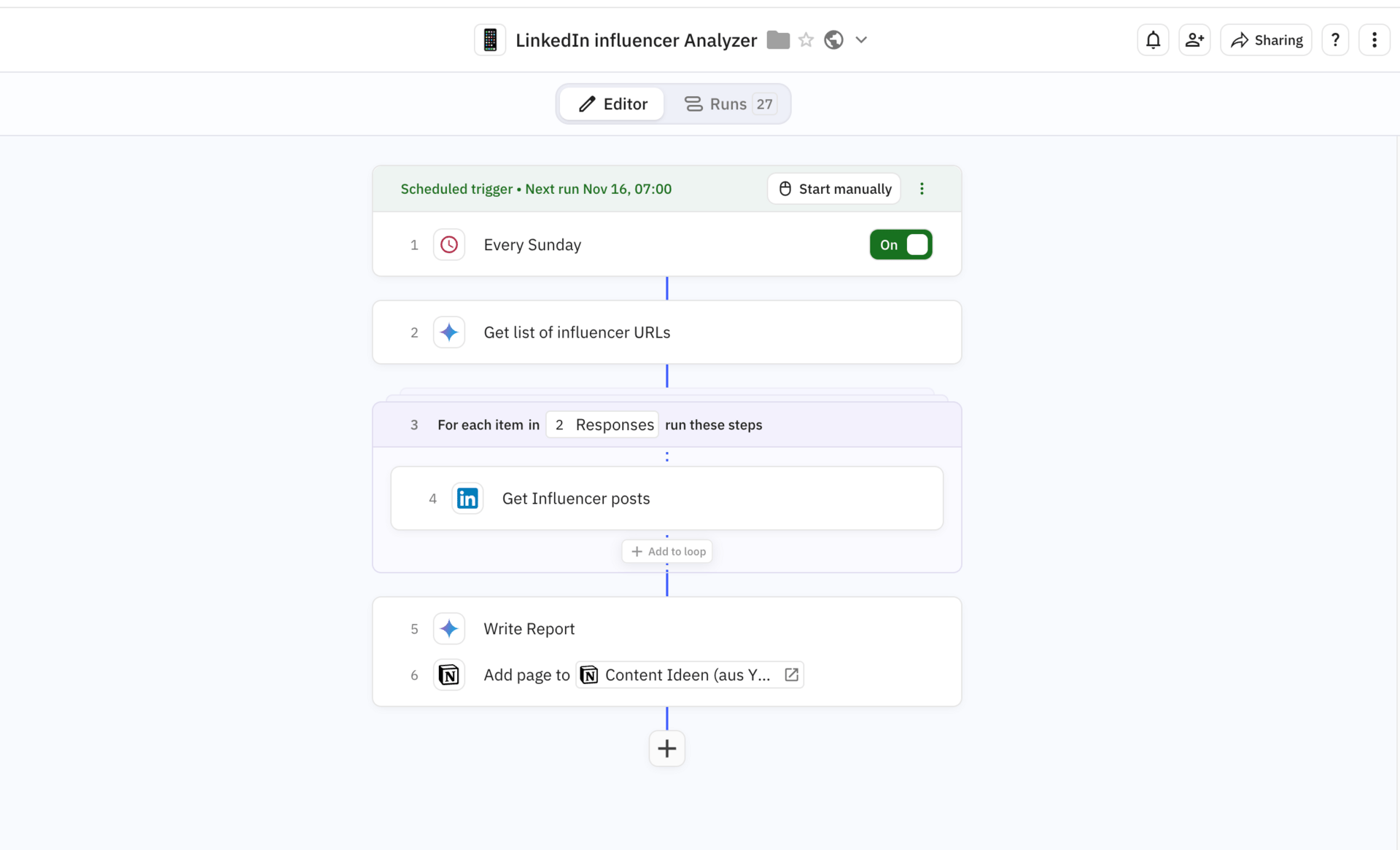Open the help question mark icon
The image size is (1400, 850).
[x=1335, y=40]
